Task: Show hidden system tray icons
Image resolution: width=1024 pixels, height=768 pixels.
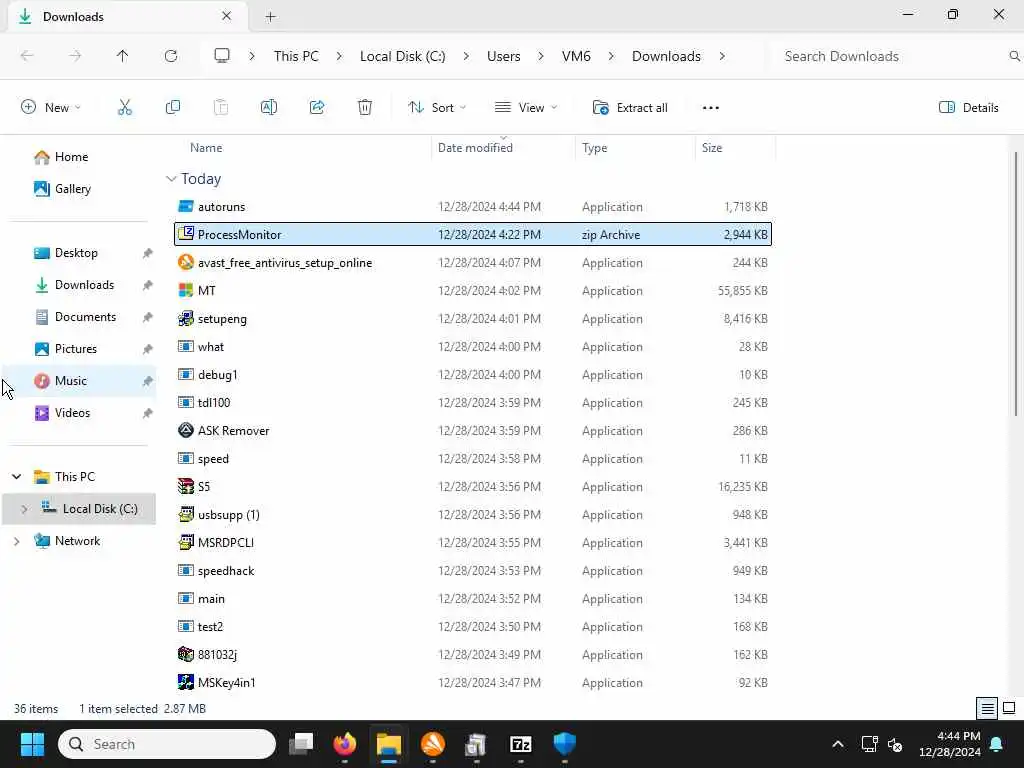Action: tap(838, 744)
